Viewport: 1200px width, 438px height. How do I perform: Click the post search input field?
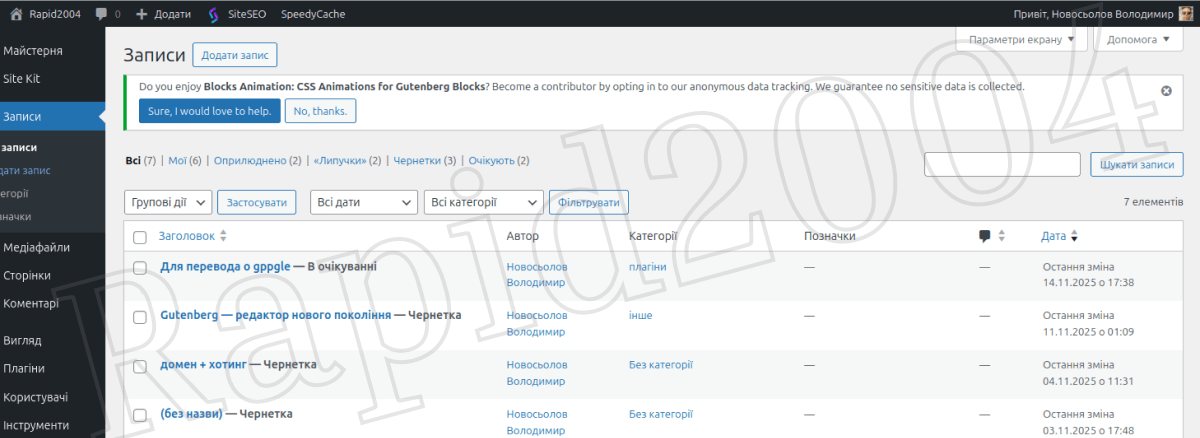(1002, 164)
